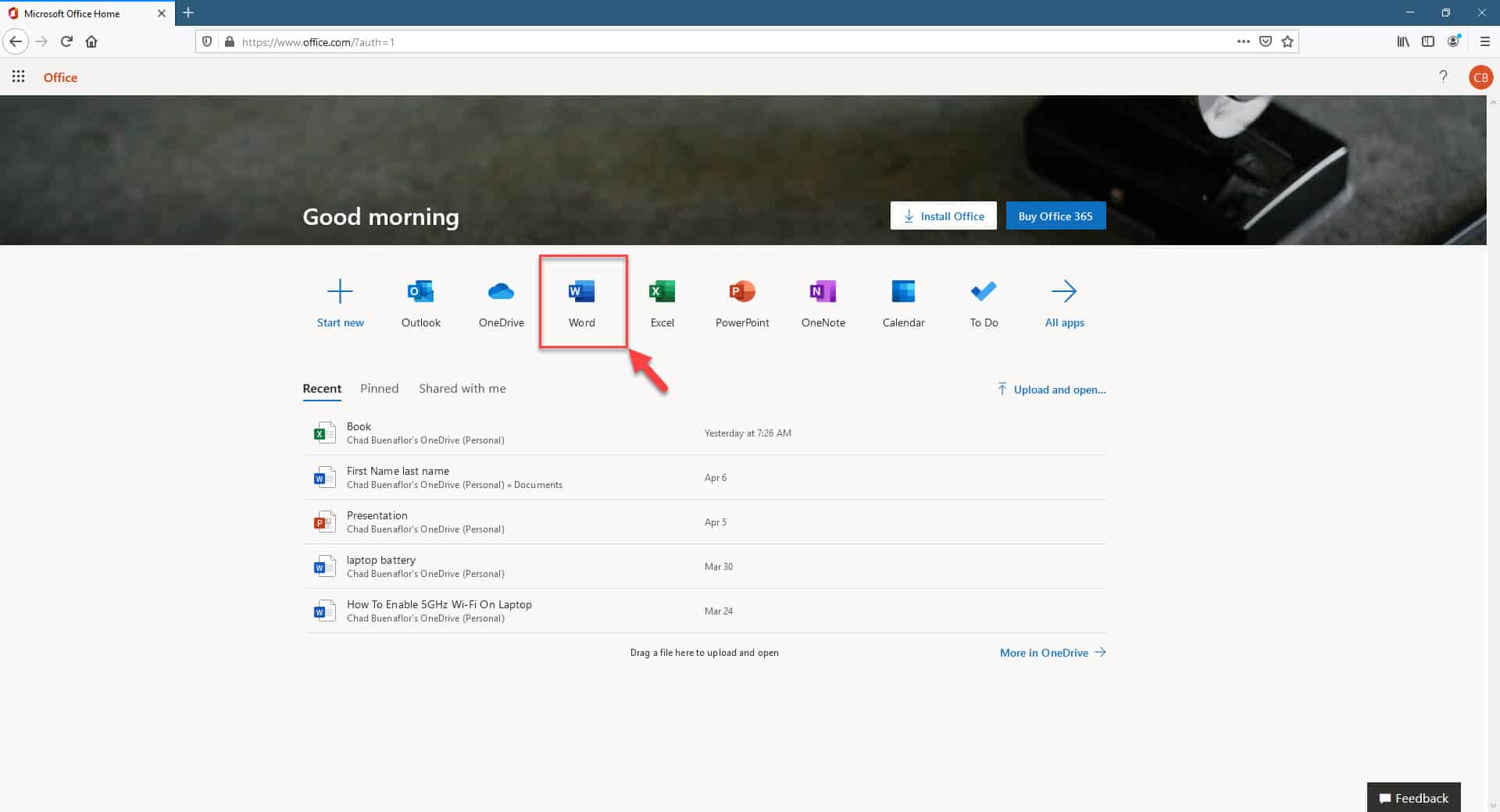Screen dimensions: 1500x812
Task: Click the page vertical scrollbar
Action: pyautogui.click(x=1493, y=453)
